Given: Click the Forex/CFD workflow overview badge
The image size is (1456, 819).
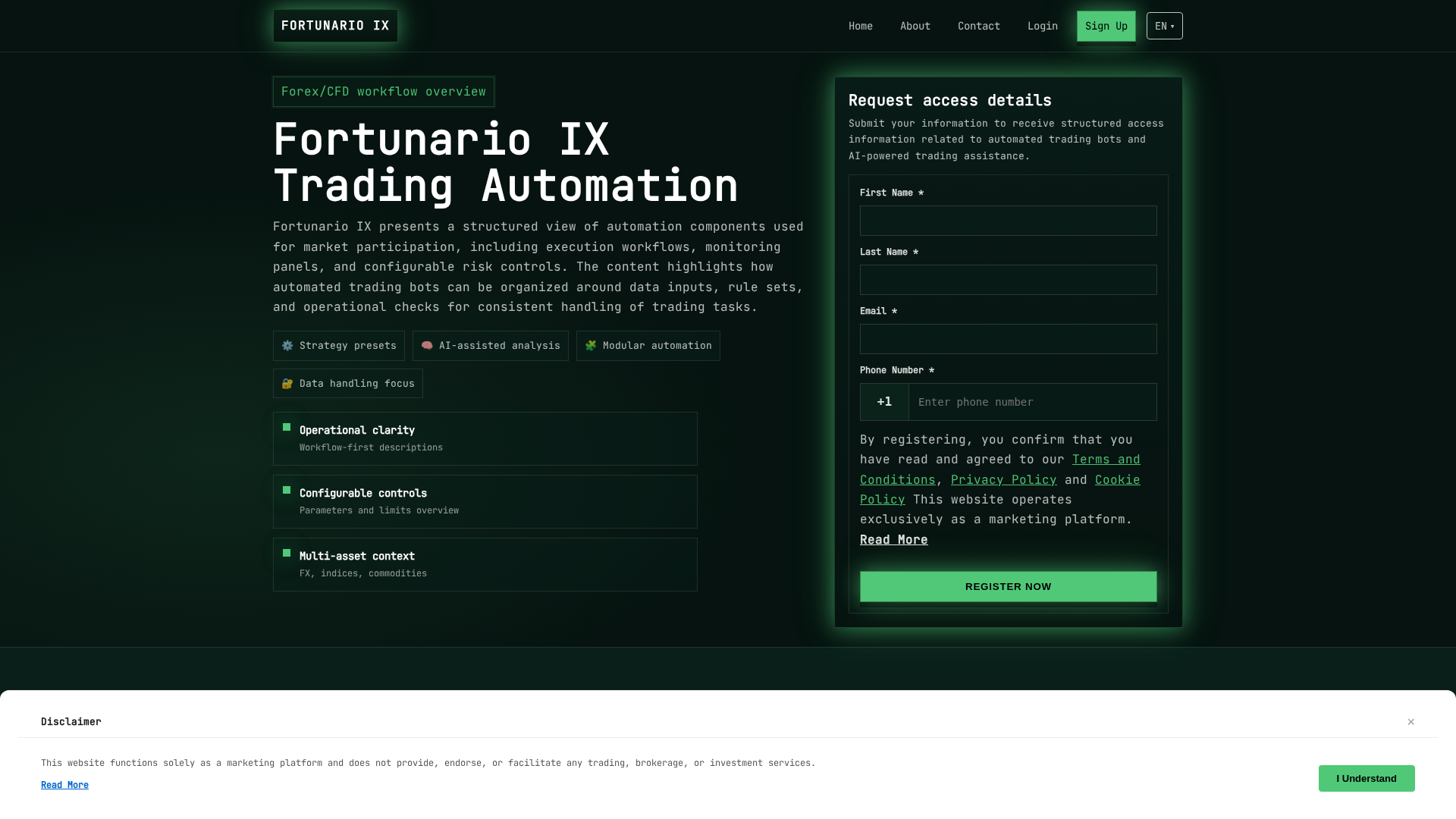Looking at the screenshot, I should pyautogui.click(x=384, y=92).
